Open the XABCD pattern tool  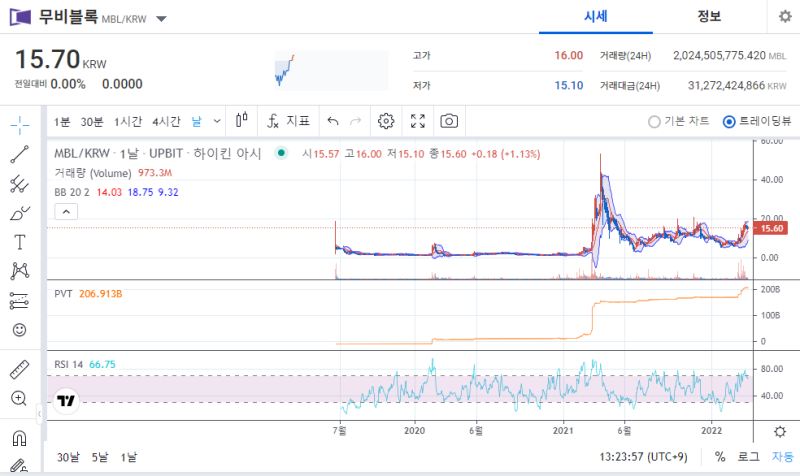coord(19,271)
